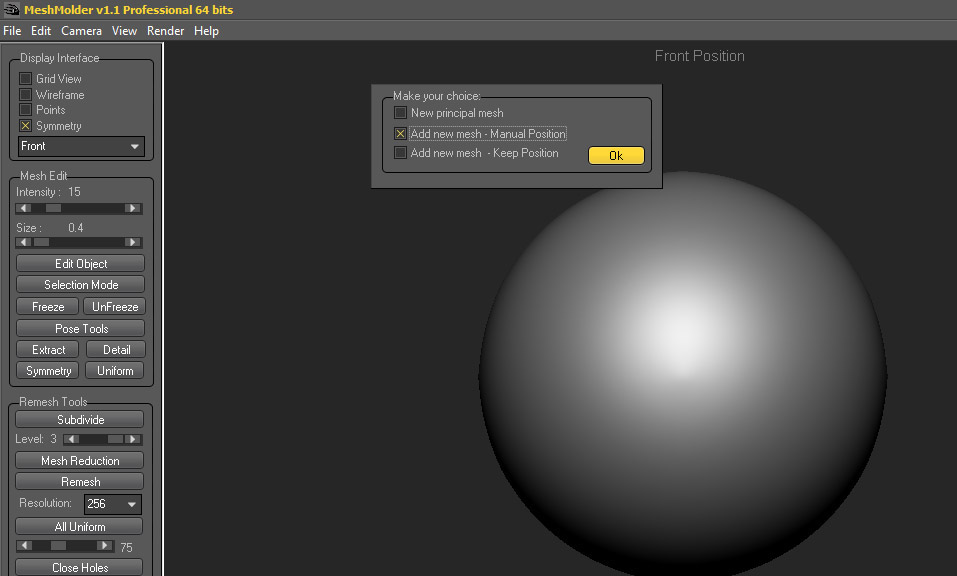Click the Size slider thumb
957x576 pixels.
tap(42, 242)
